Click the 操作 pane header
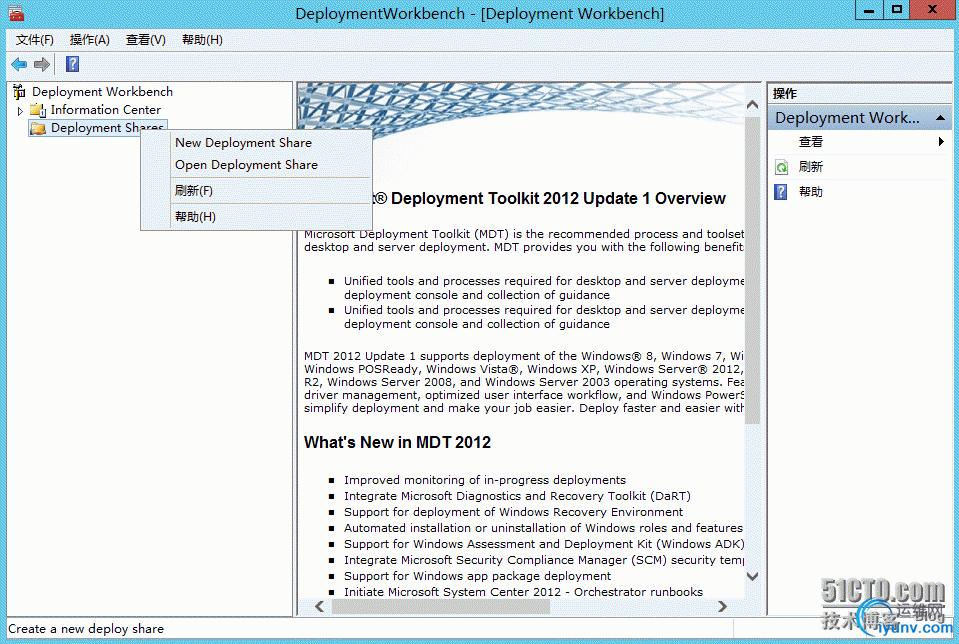959x644 pixels. [785, 94]
